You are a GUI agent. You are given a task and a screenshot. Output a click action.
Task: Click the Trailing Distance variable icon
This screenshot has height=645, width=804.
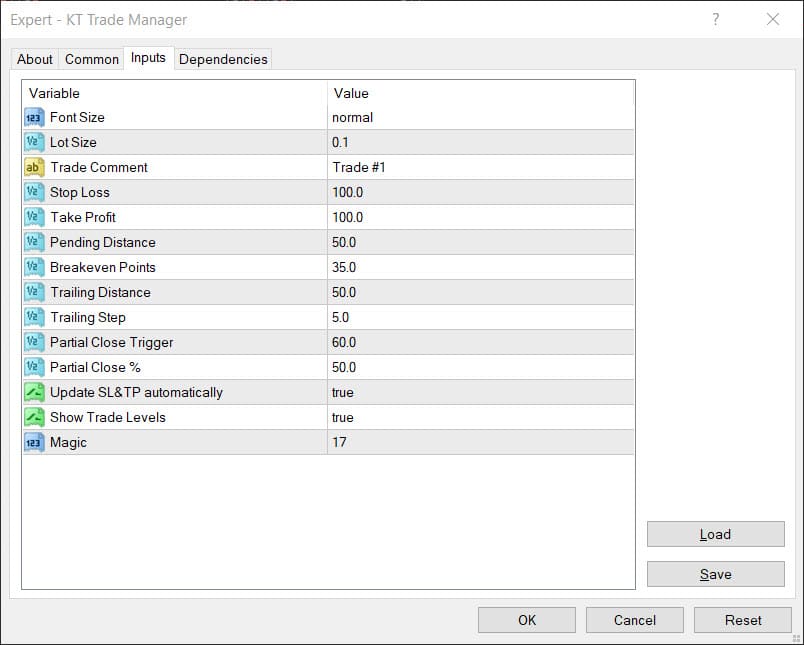coord(34,292)
